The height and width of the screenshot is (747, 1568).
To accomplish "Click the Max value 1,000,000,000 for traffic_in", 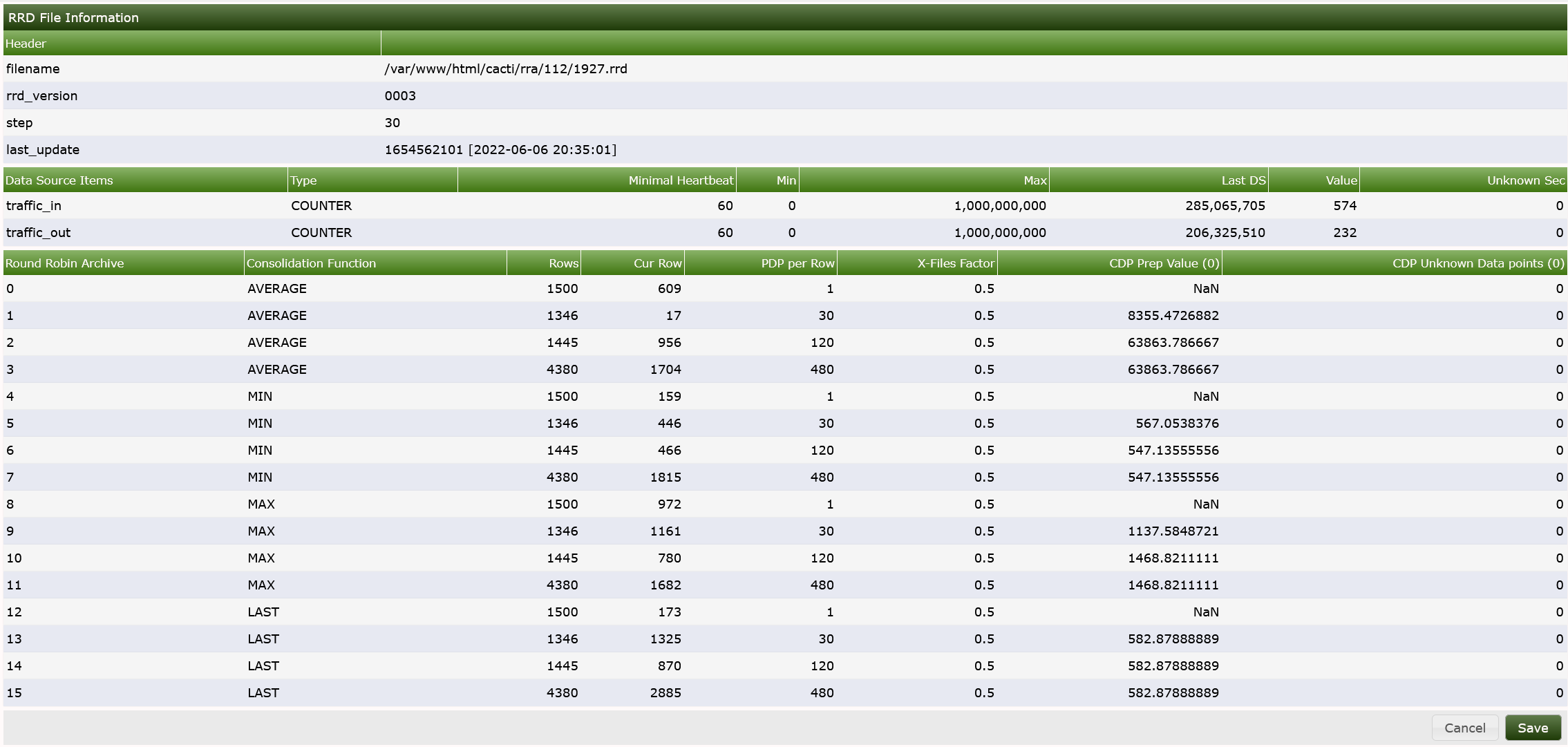I will coord(1000,206).
